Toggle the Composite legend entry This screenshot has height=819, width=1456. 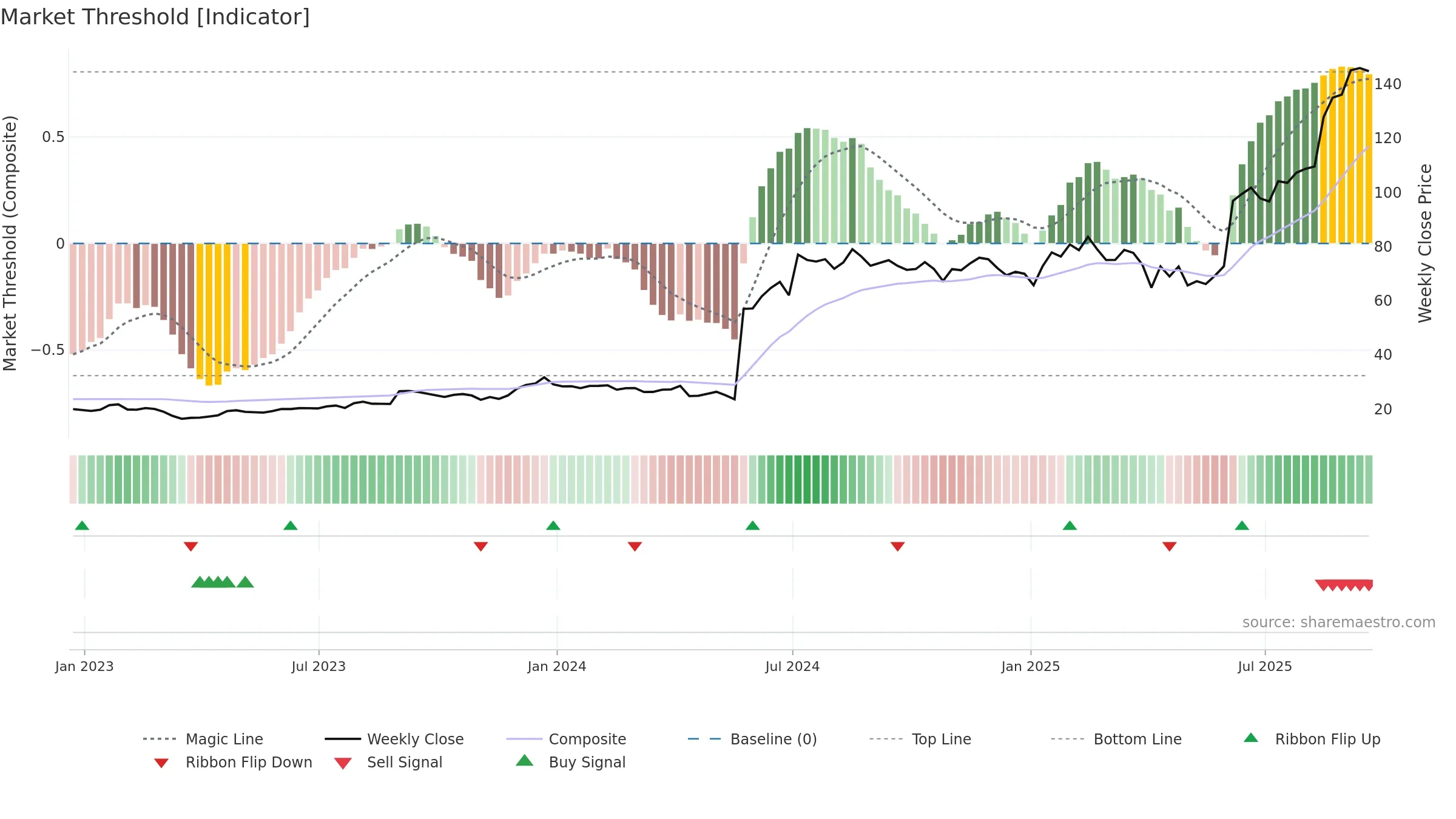[566, 739]
